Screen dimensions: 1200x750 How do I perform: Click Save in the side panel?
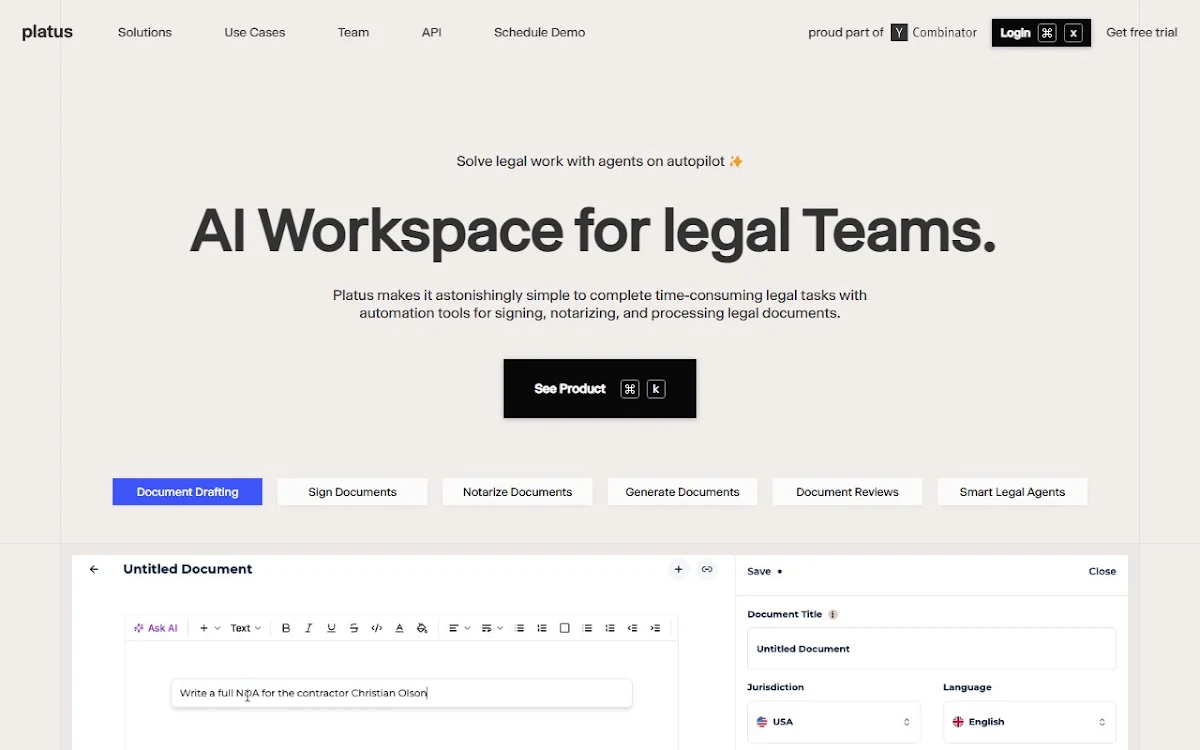coord(759,572)
